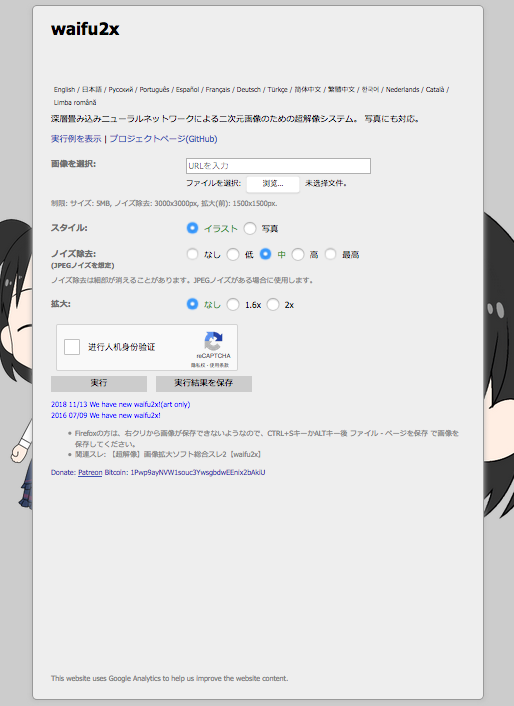Viewport: 514px width, 706px height.
Task: Click the waifu2x page title
Action: coord(85,29)
